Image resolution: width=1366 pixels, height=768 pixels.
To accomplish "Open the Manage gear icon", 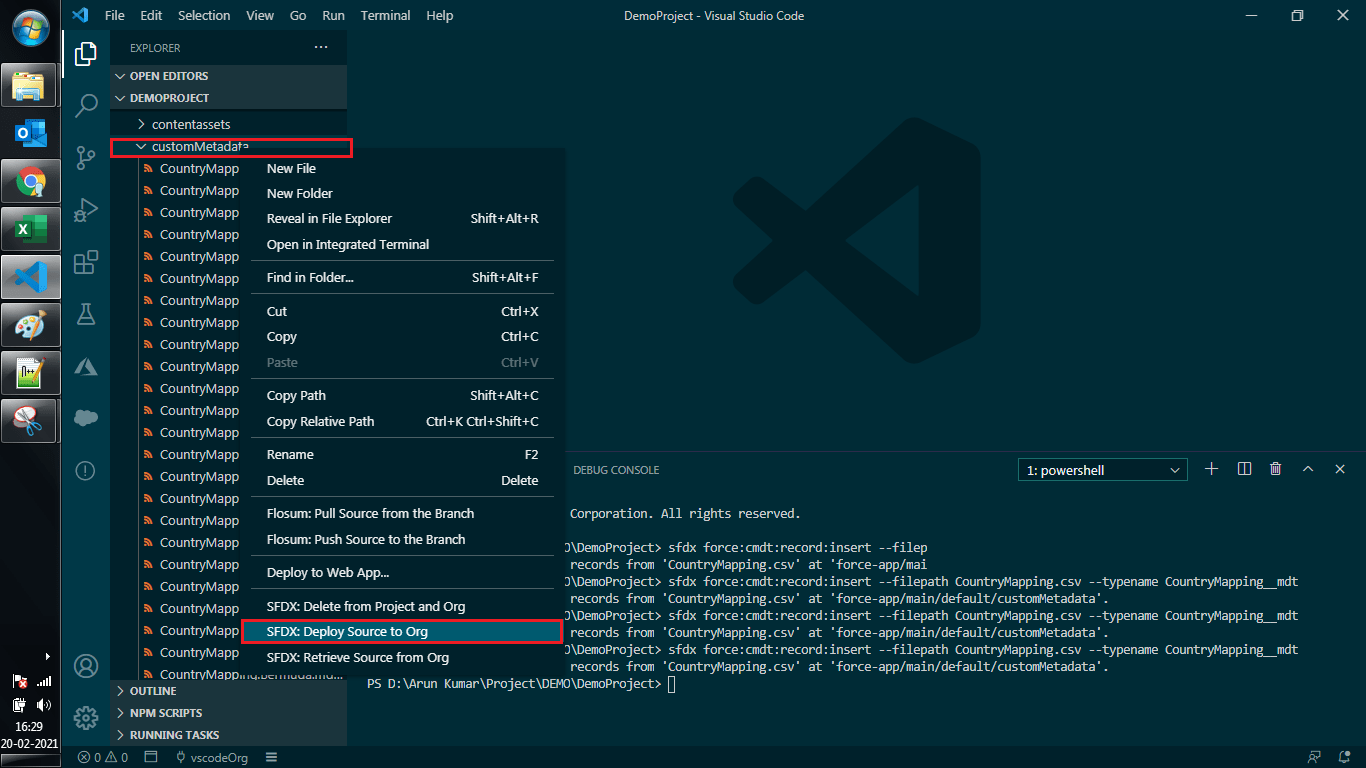I will (x=86, y=717).
